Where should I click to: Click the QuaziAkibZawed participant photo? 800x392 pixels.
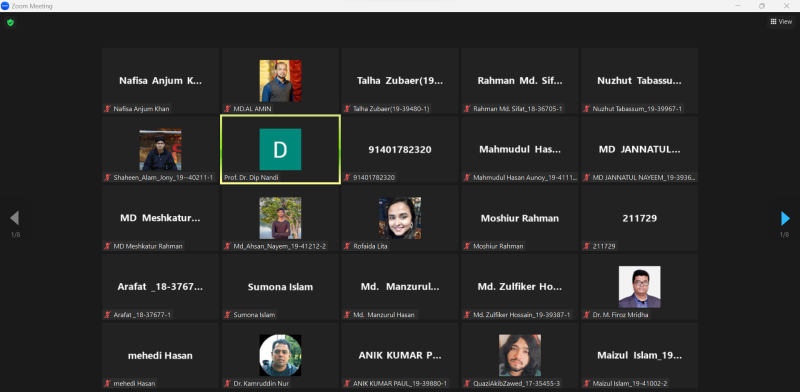[520, 355]
